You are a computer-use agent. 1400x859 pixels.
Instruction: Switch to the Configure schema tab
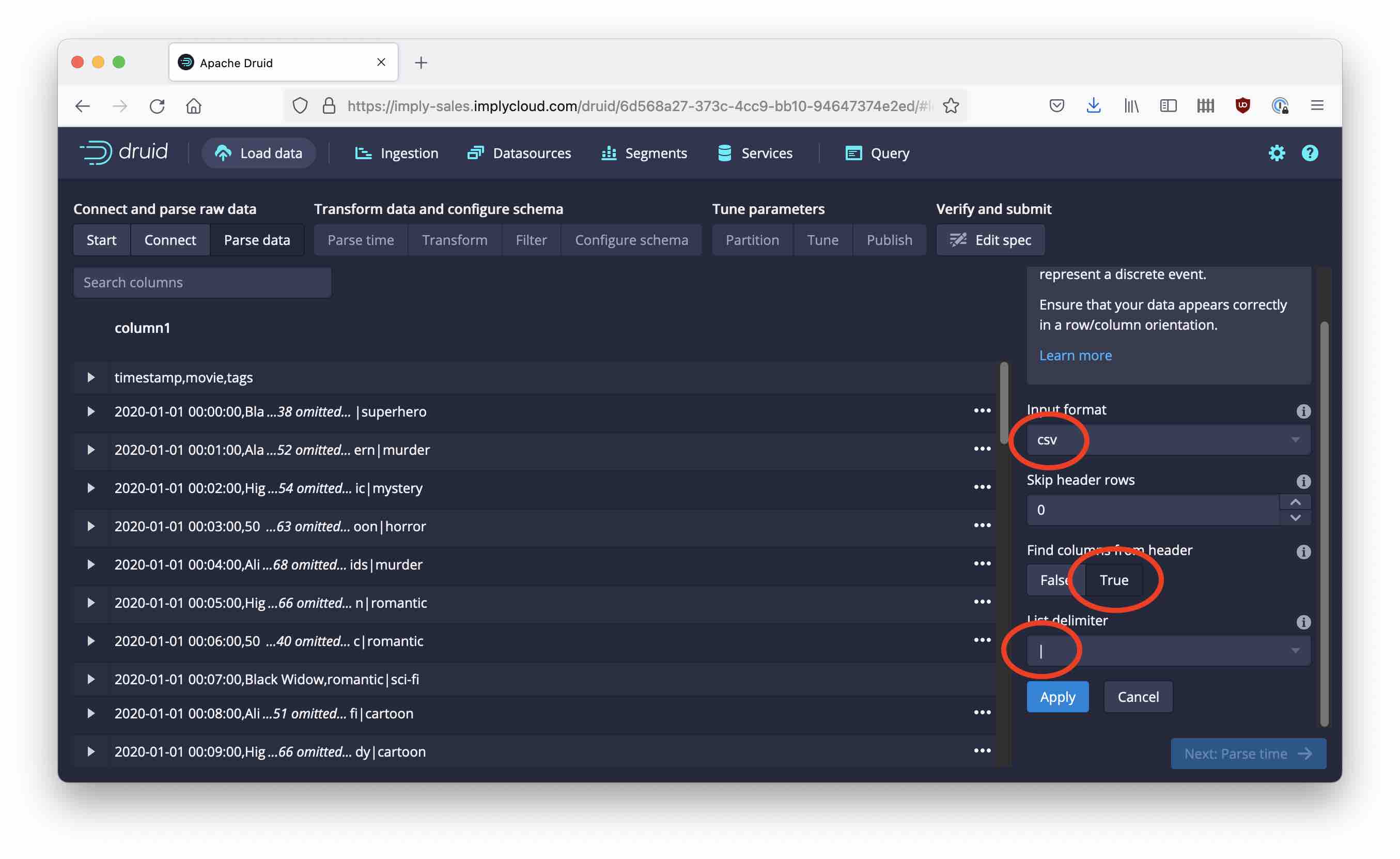coord(631,239)
